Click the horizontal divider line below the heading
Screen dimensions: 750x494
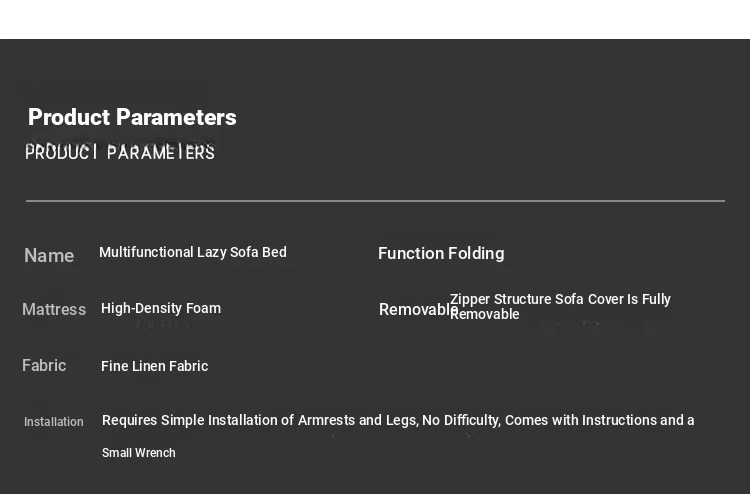(x=375, y=201)
